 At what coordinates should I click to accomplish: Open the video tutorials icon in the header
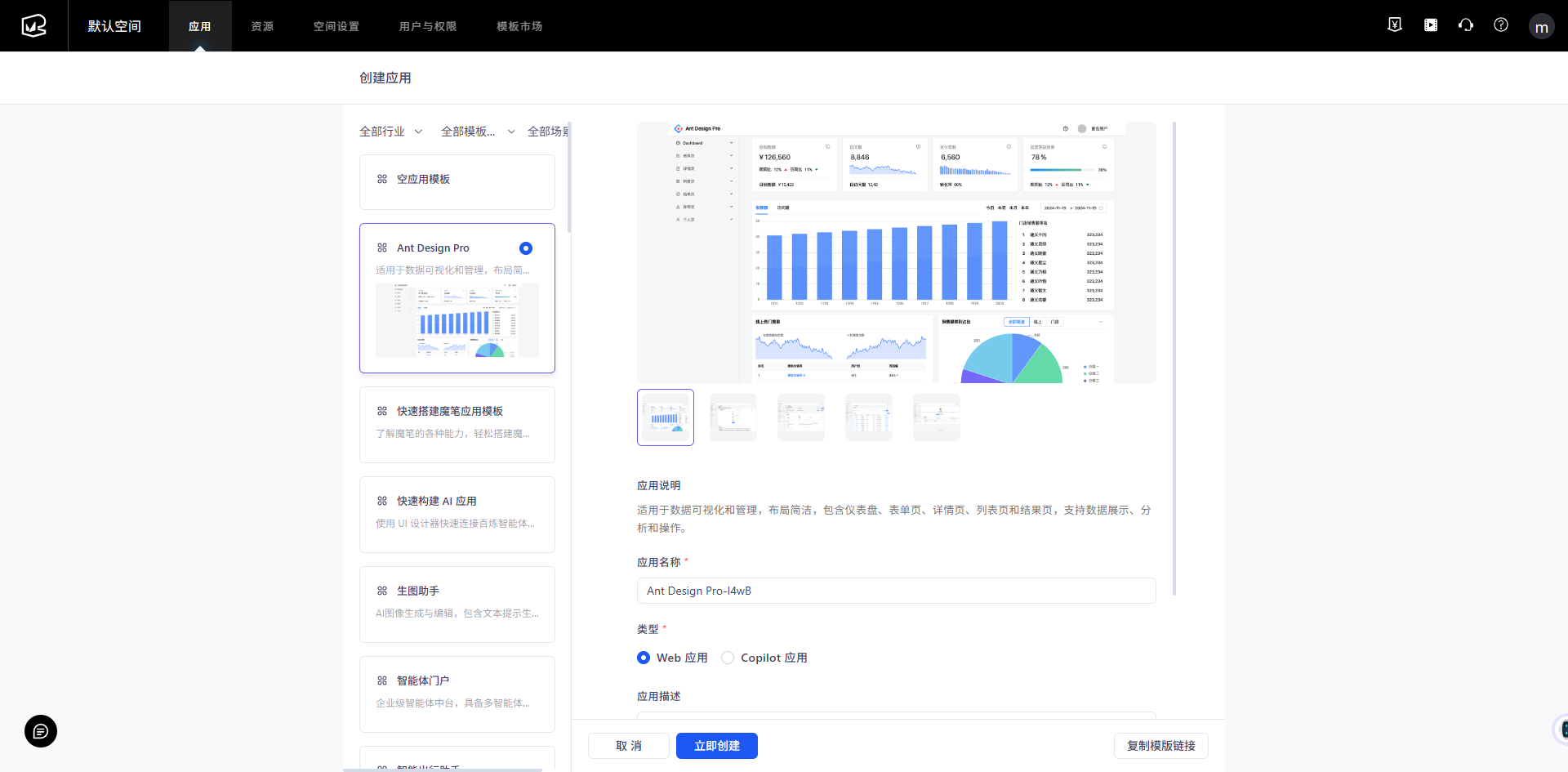point(1431,25)
